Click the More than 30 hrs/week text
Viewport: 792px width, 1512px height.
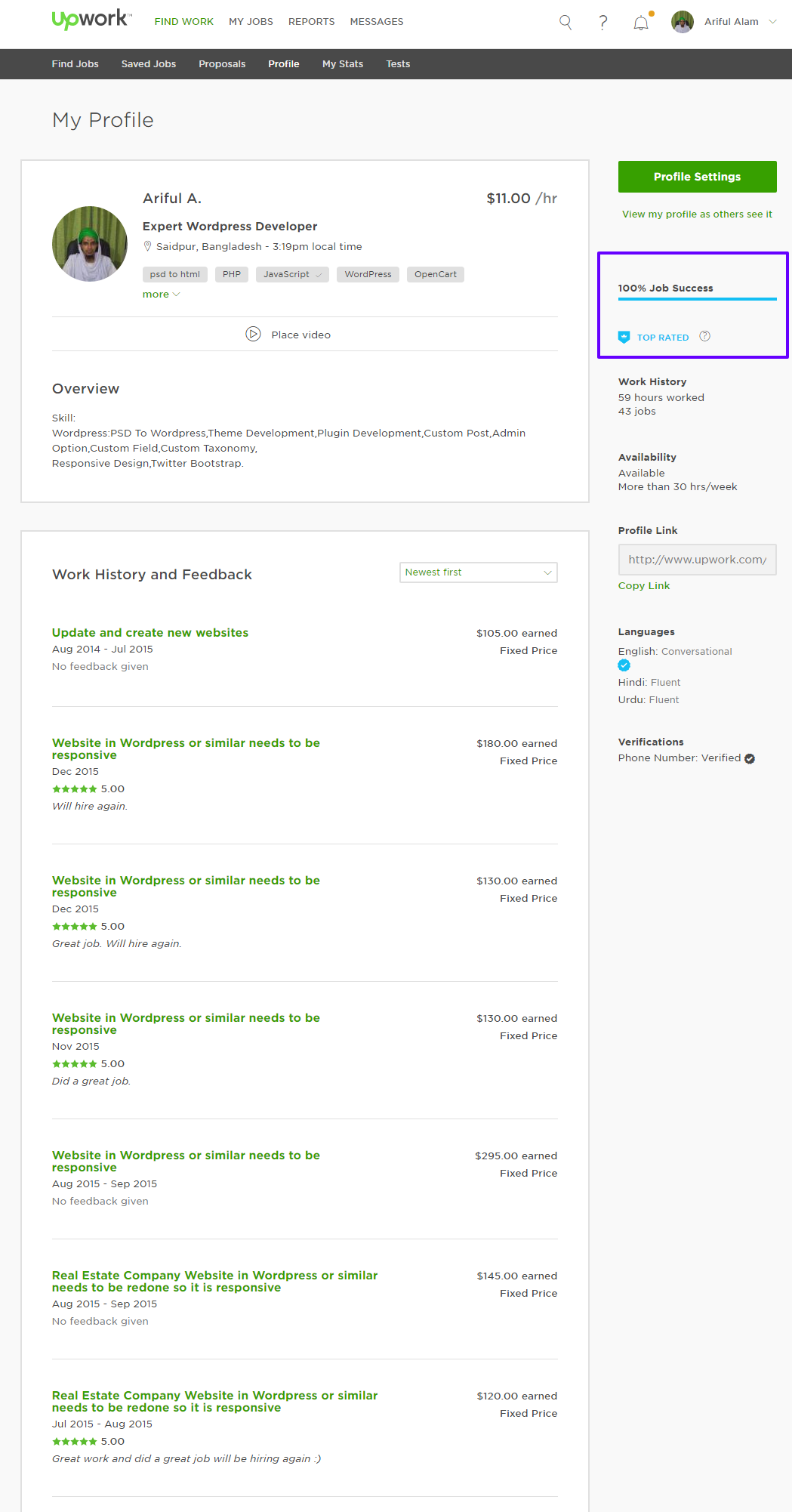pyautogui.click(x=678, y=487)
